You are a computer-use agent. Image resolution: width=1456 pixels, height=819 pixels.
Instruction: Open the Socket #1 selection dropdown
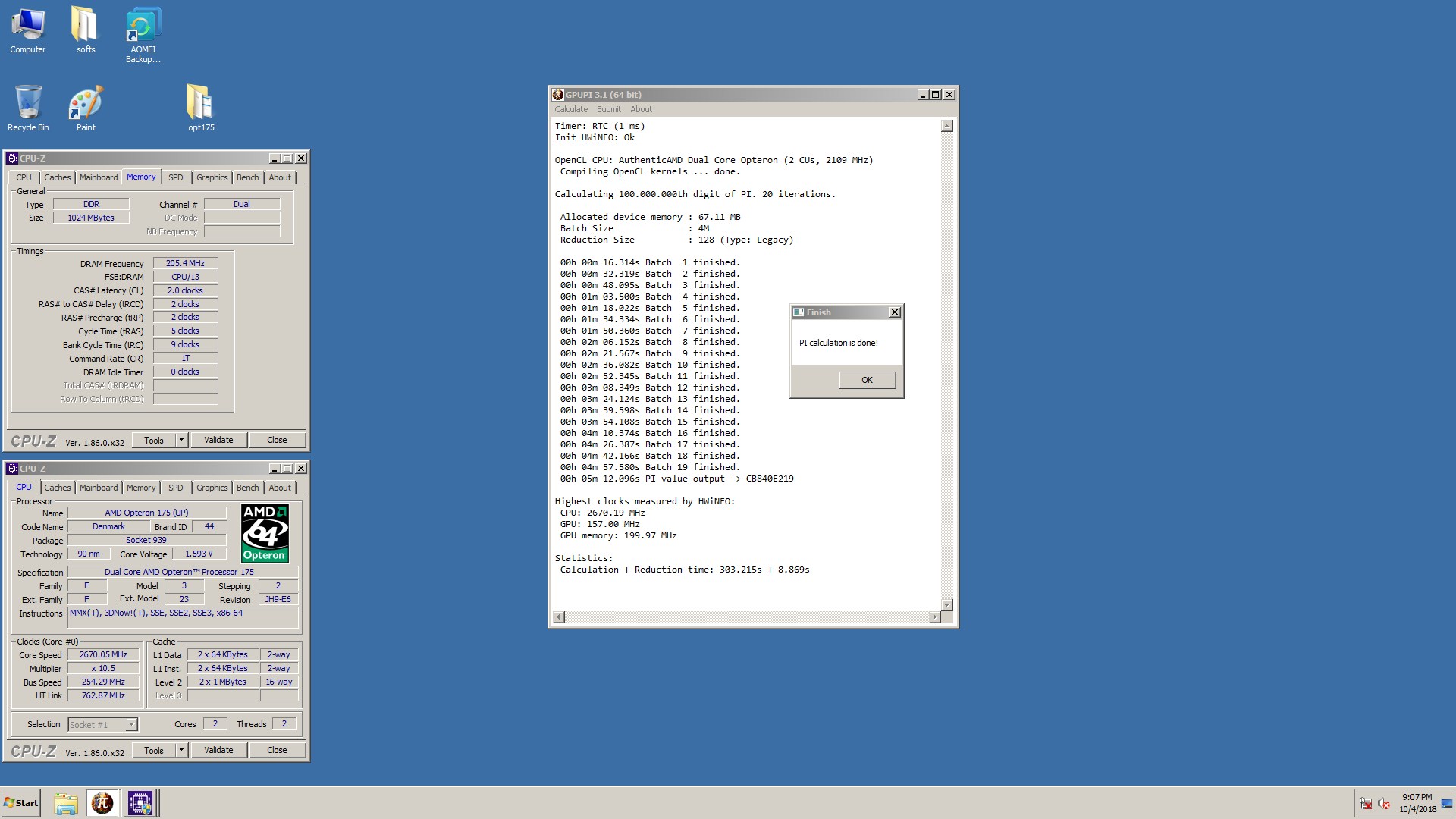pyautogui.click(x=103, y=724)
